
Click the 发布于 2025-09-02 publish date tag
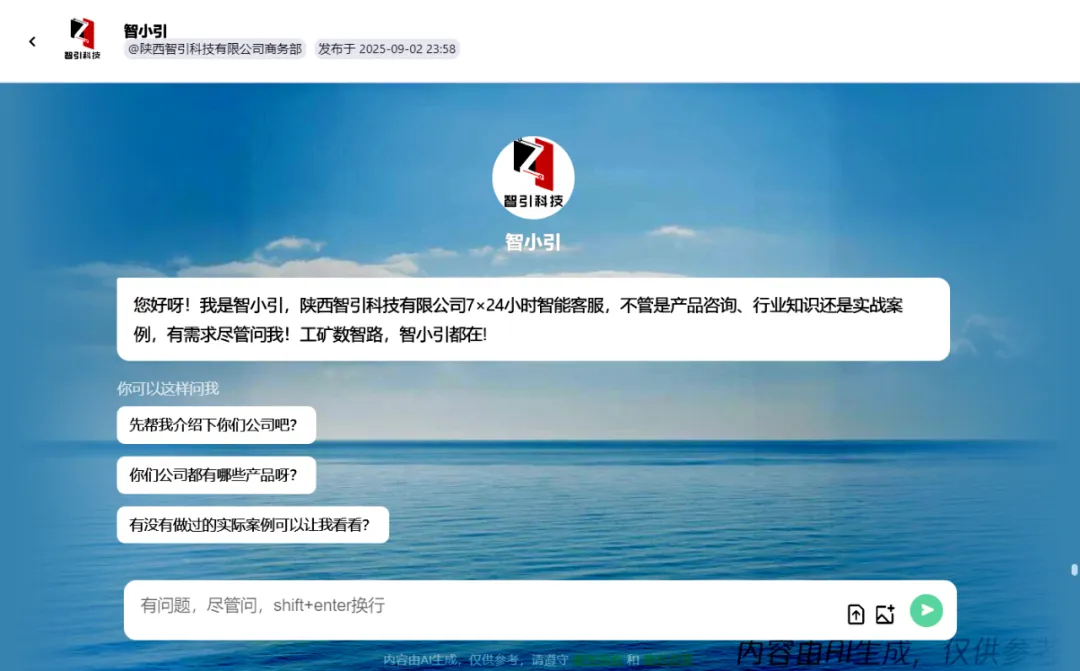[386, 49]
